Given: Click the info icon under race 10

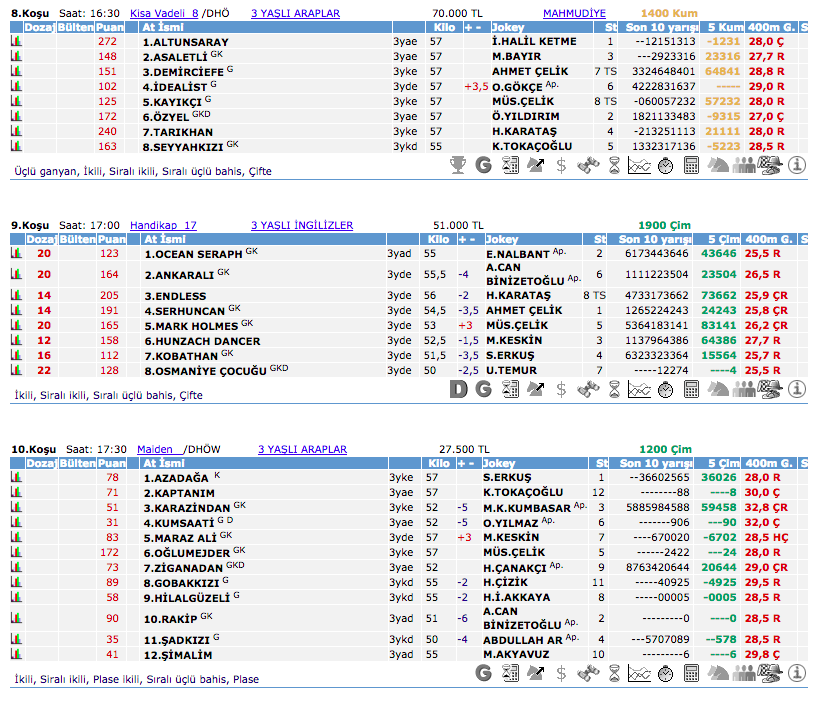Looking at the screenshot, I should tap(797, 673).
